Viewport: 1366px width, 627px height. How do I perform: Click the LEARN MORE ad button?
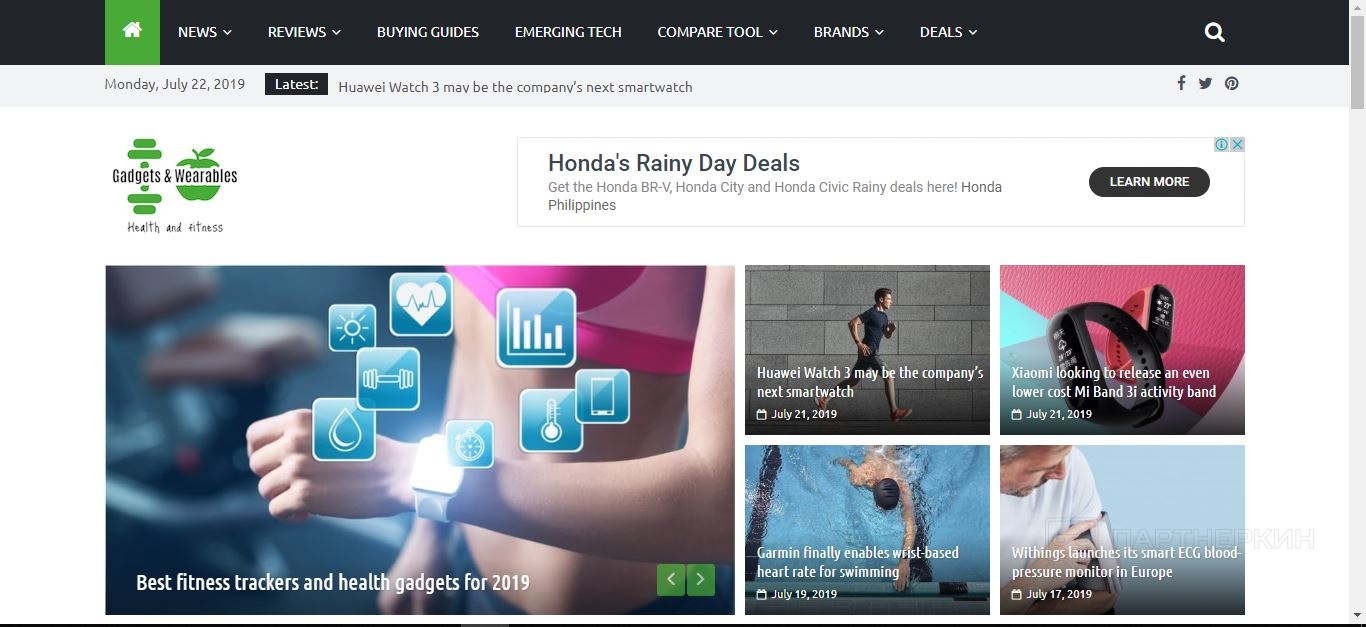[x=1149, y=182]
